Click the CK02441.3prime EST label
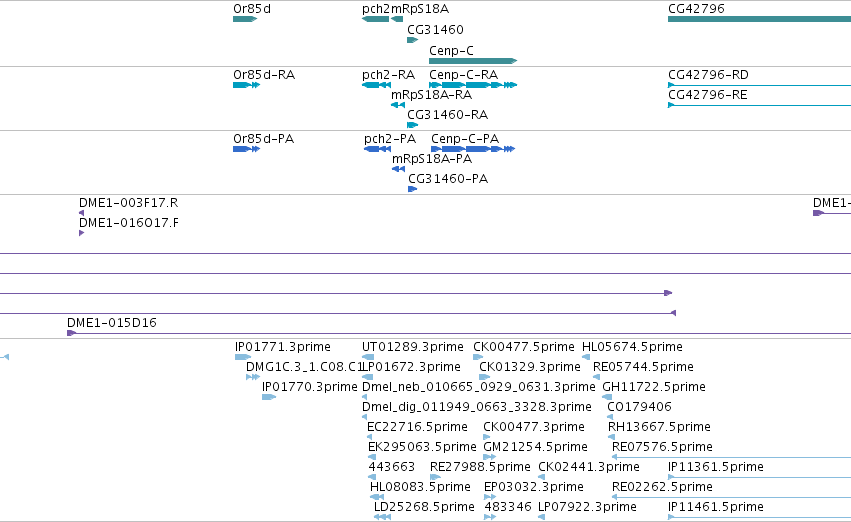This screenshot has height=522, width=851. (589, 467)
